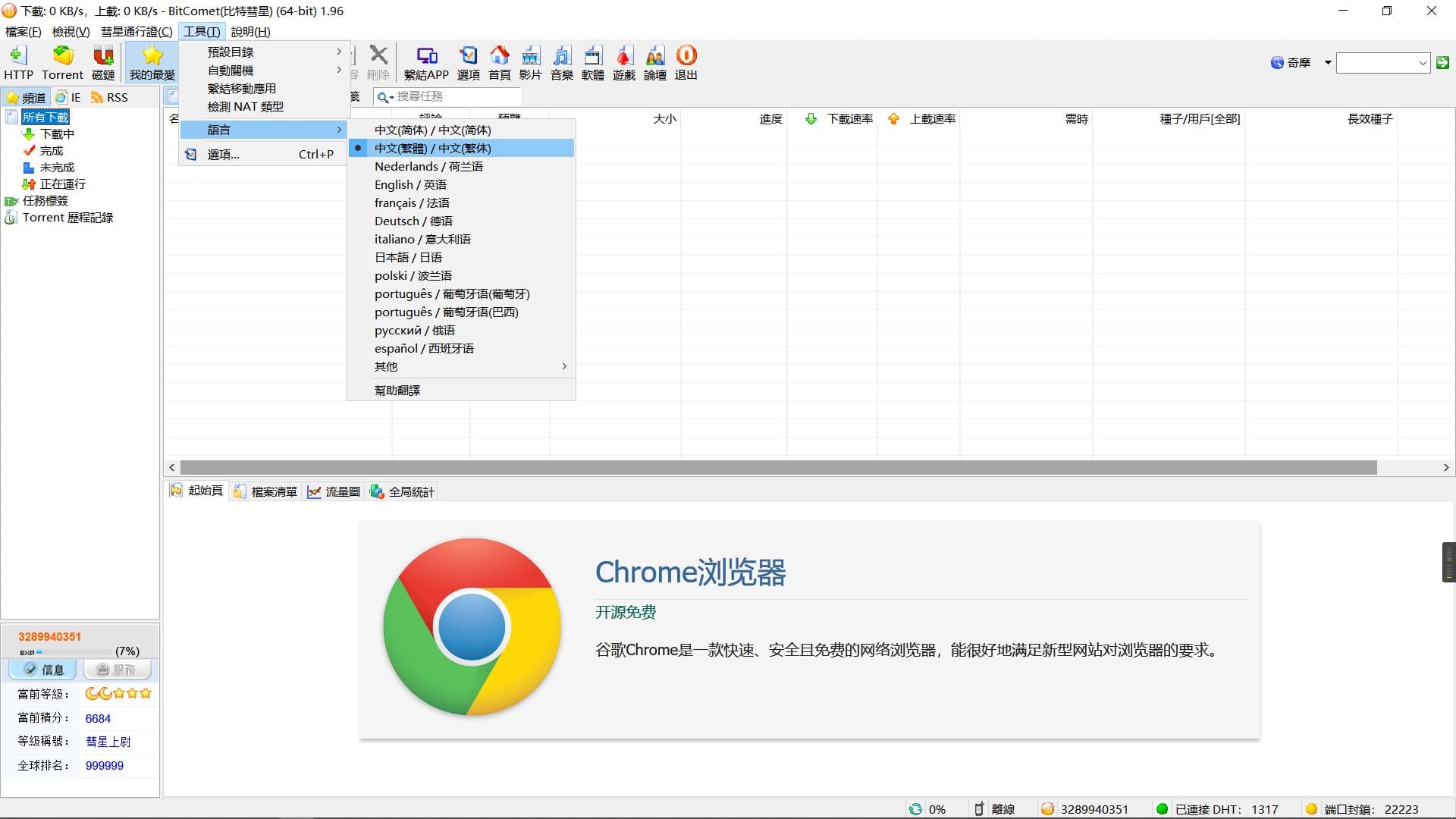1456x819 pixels.
Task: Click 幫助翻譯 menu entry
Action: pos(461,391)
